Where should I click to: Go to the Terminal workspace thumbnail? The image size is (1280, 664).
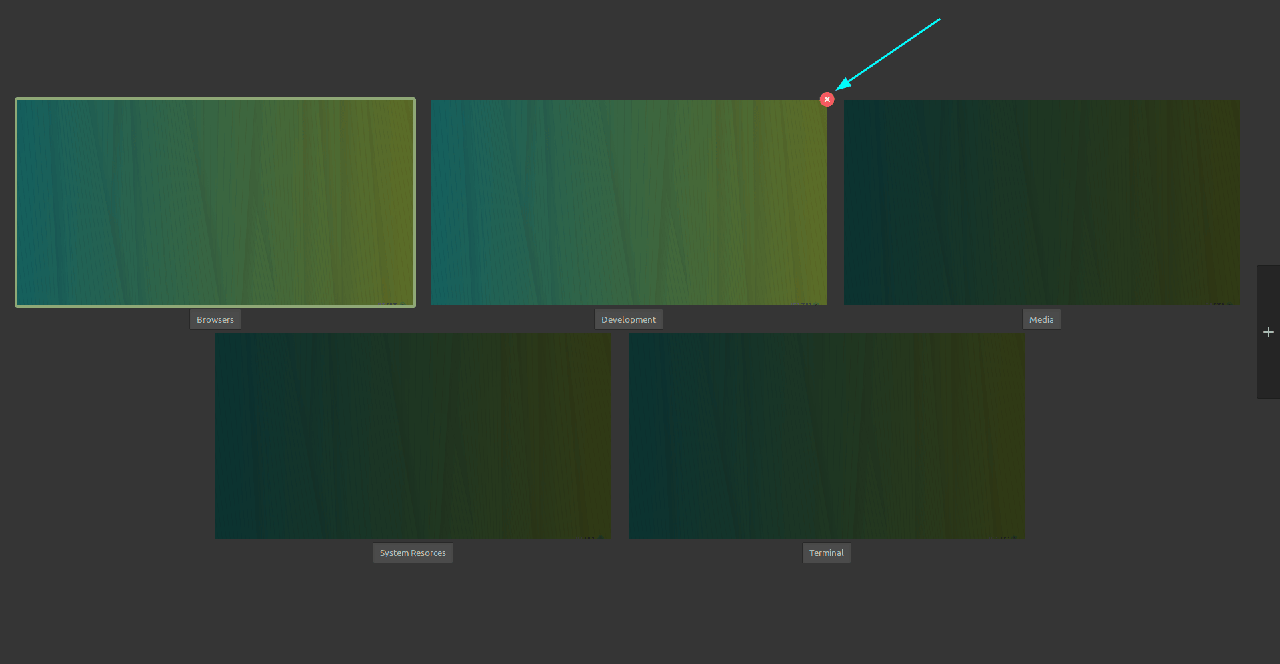(x=826, y=436)
